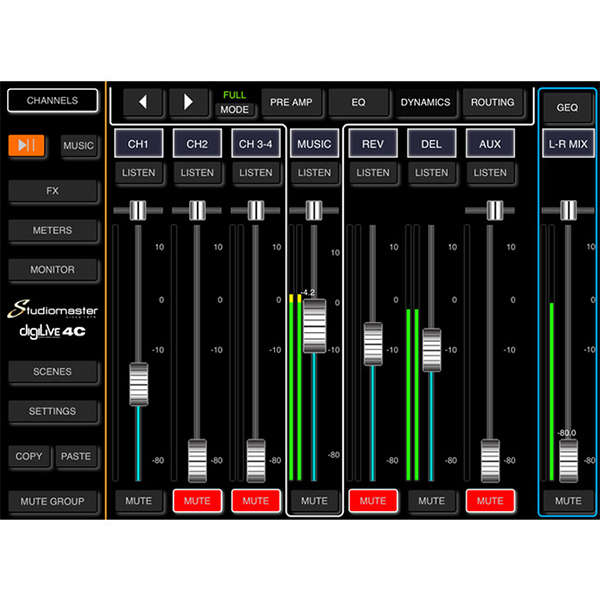Viewport: 600px width, 600px height.
Task: Click the L-R MIX master fader handle
Action: [x=568, y=461]
